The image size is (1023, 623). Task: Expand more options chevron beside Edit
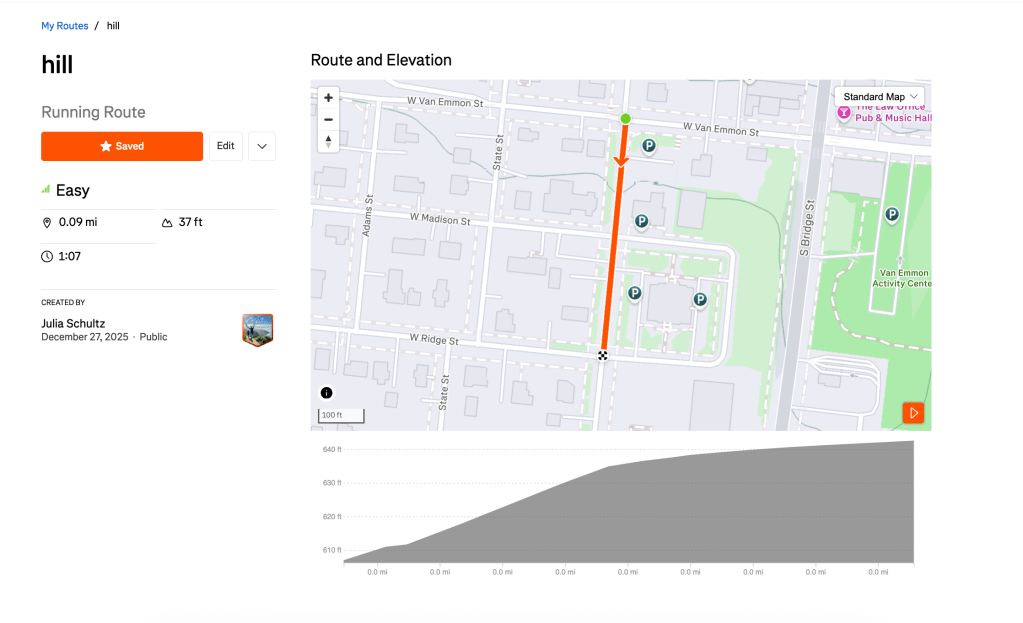(x=262, y=146)
